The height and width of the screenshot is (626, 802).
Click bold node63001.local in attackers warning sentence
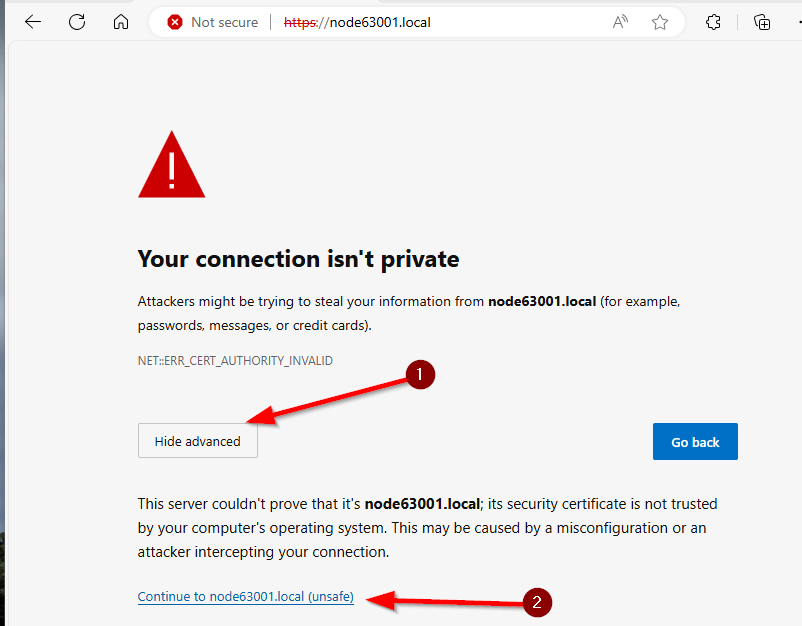click(x=541, y=301)
